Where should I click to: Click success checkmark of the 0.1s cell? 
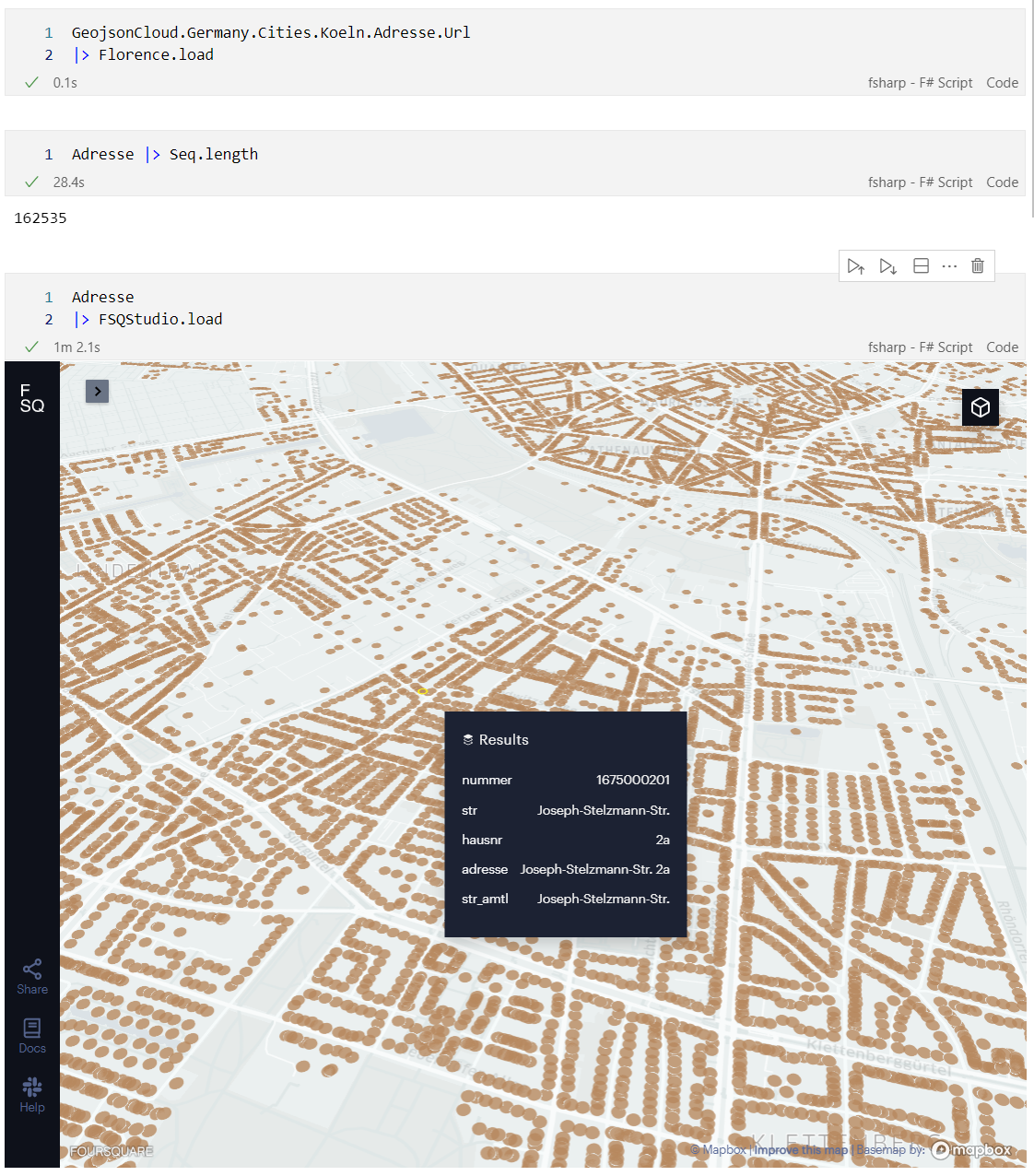pyautogui.click(x=31, y=82)
